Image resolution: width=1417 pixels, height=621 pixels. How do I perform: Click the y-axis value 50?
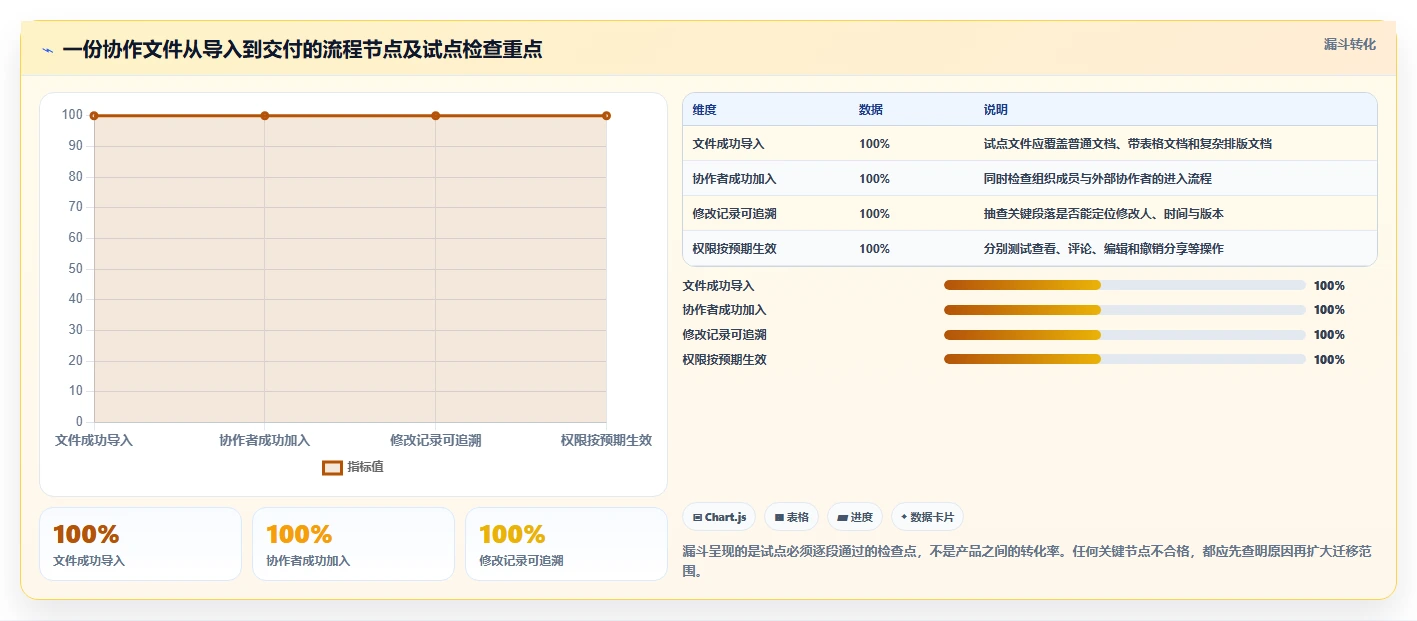point(76,269)
